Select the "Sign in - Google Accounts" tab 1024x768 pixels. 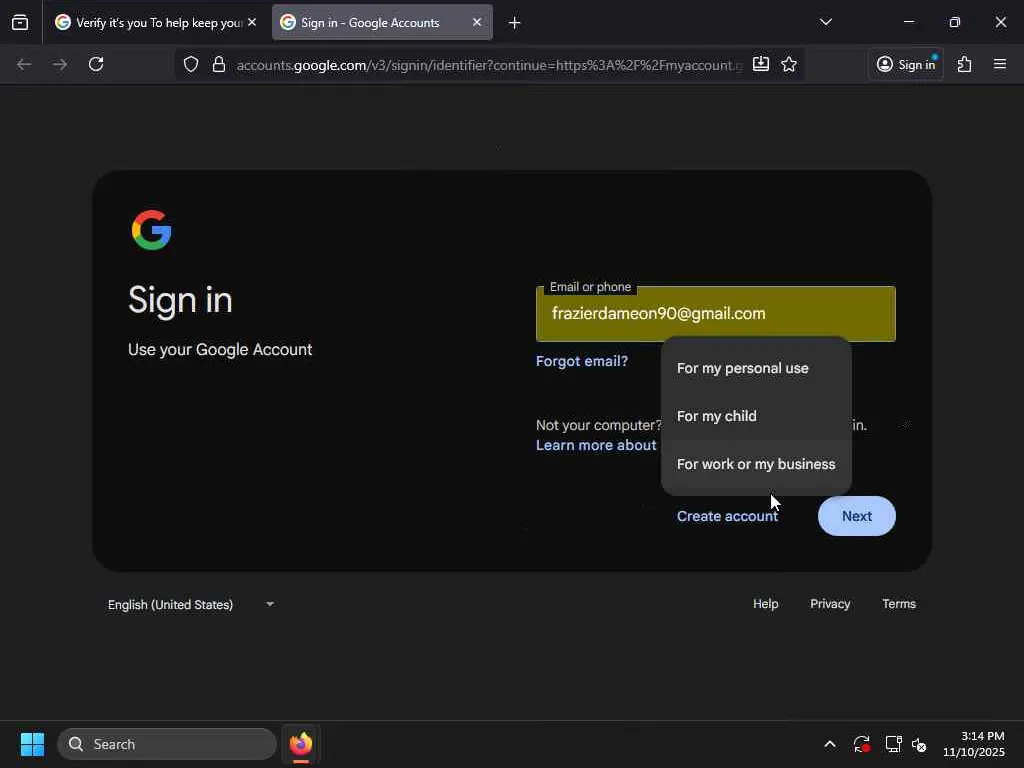tap(382, 22)
